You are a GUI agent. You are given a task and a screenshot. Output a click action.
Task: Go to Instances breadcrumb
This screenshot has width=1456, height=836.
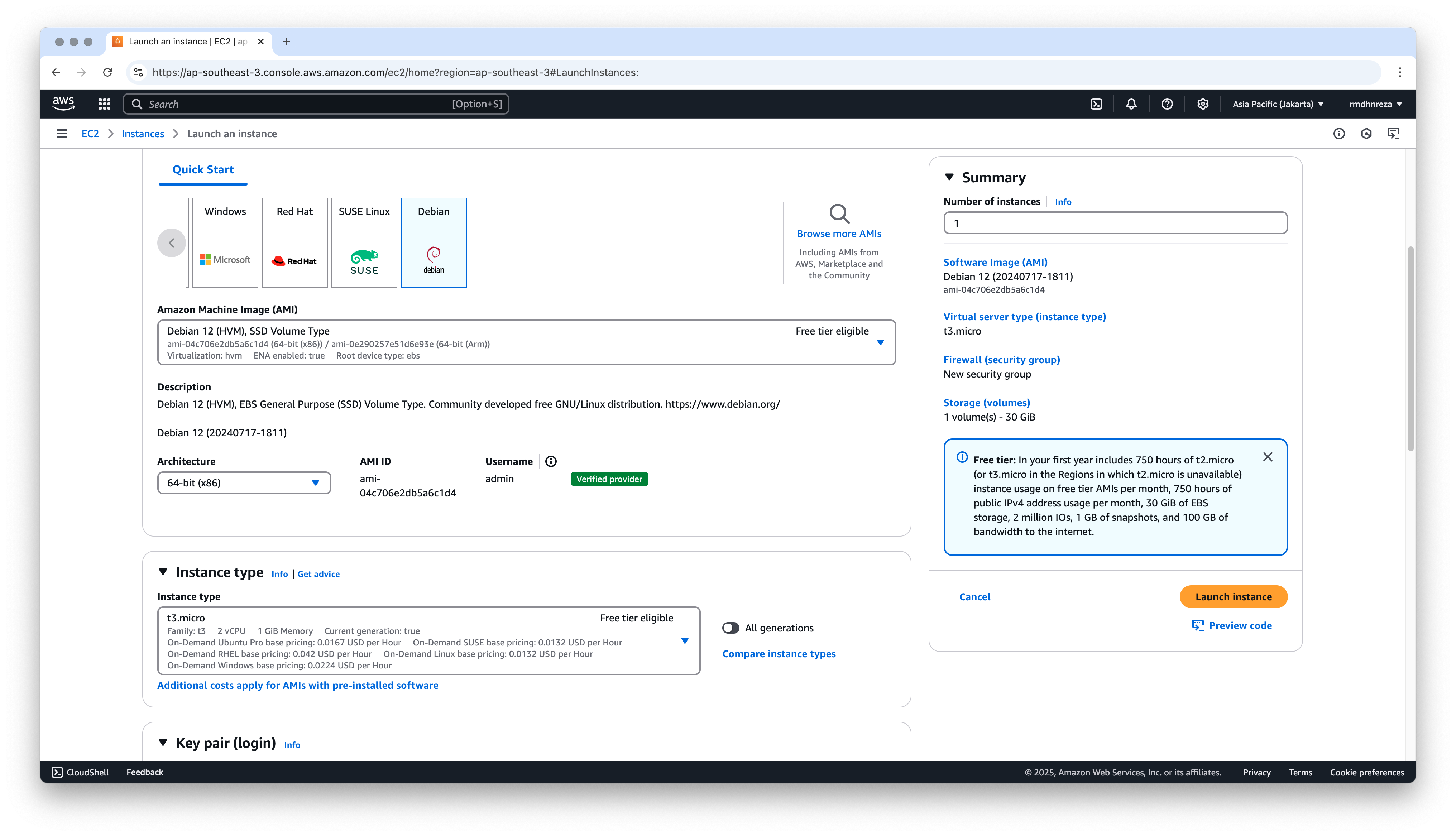tap(142, 134)
